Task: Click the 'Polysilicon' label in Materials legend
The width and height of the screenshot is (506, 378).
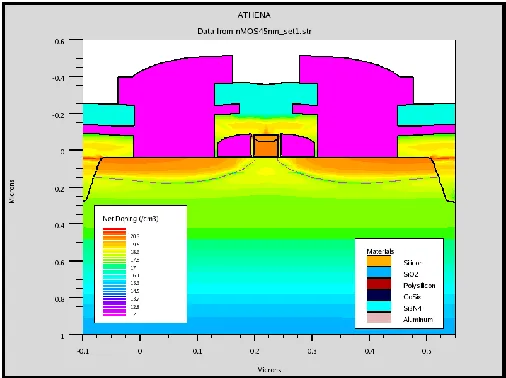Action: pos(419,286)
